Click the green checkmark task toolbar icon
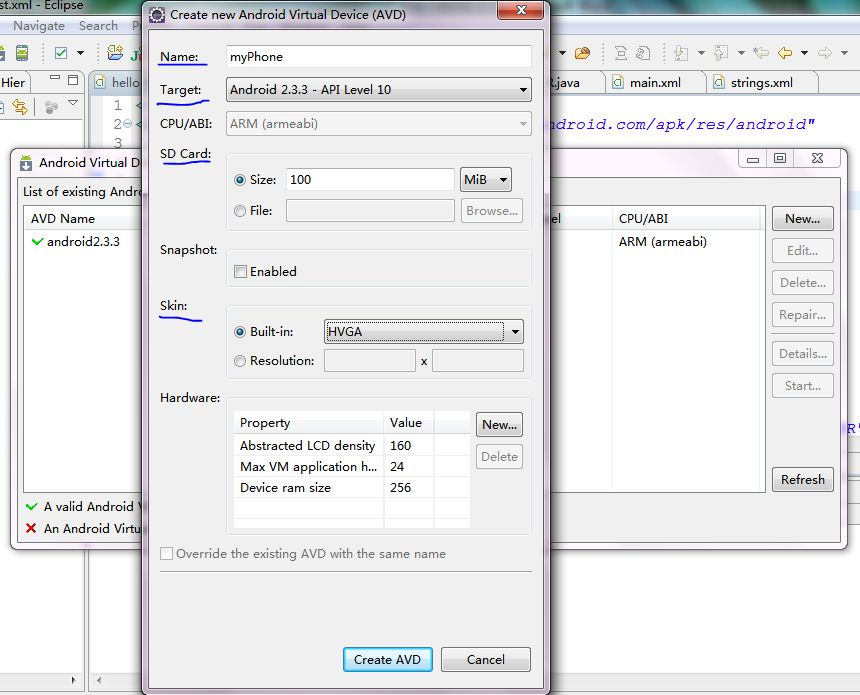 (x=61, y=53)
